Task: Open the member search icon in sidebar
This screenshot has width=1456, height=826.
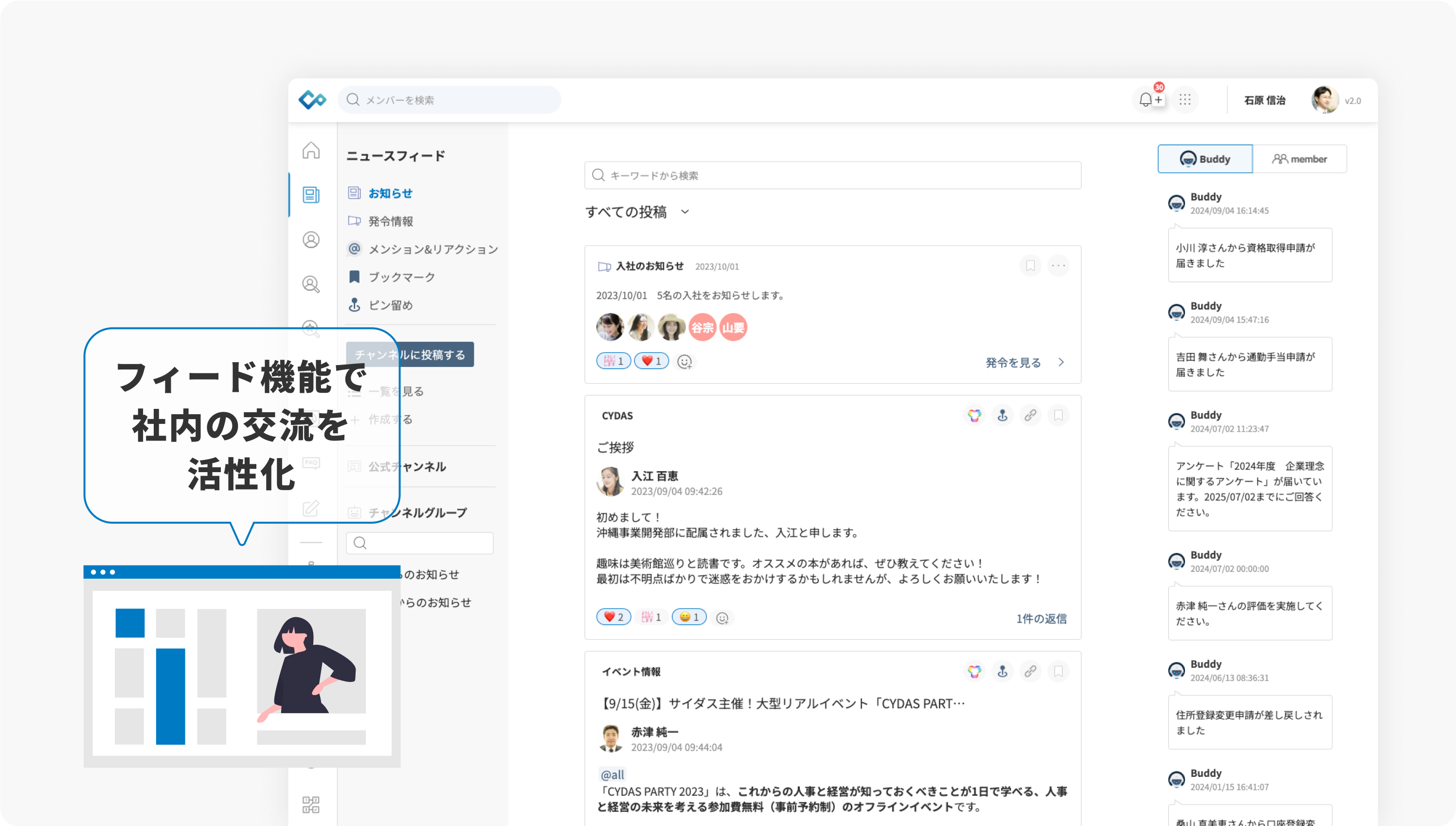Action: click(311, 284)
